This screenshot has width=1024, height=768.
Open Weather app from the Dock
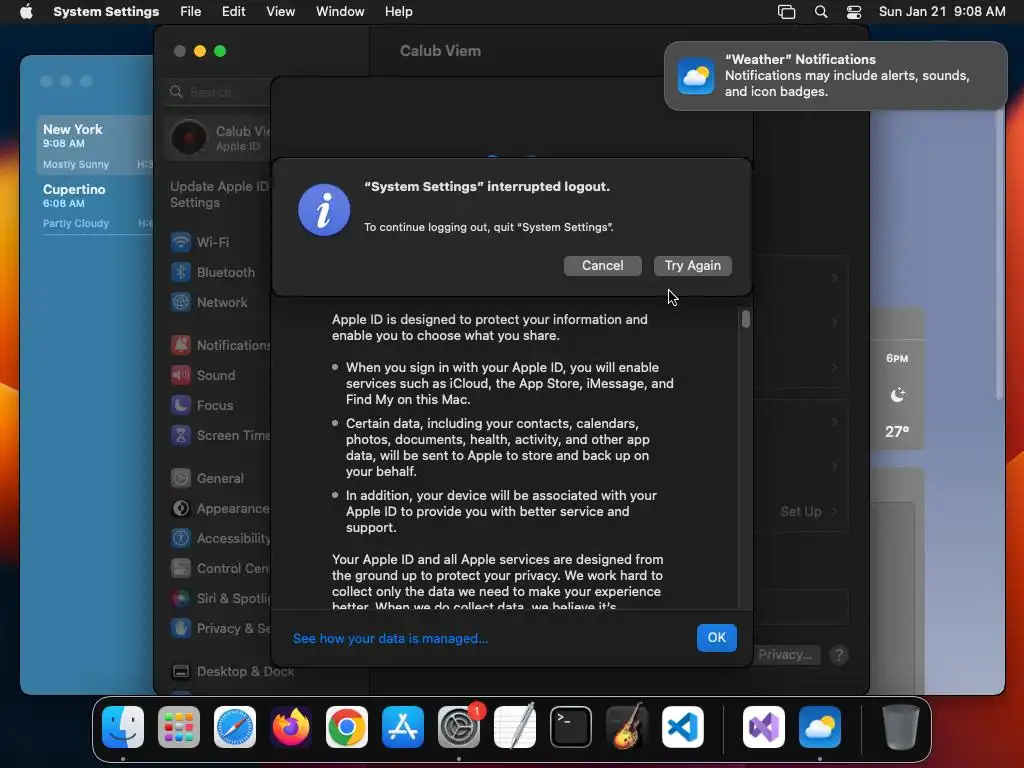click(820, 727)
